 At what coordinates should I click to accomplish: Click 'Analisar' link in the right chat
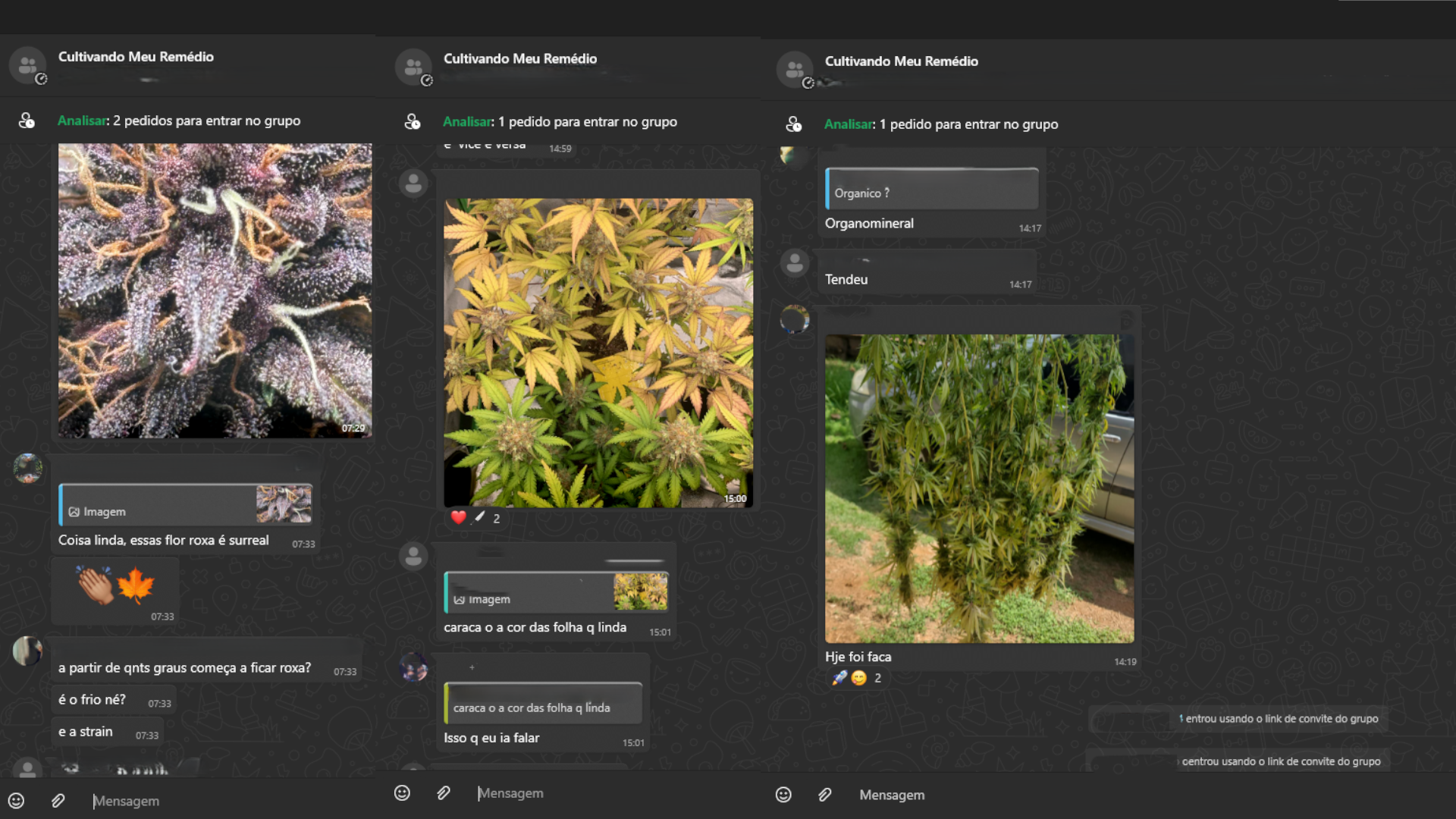849,124
